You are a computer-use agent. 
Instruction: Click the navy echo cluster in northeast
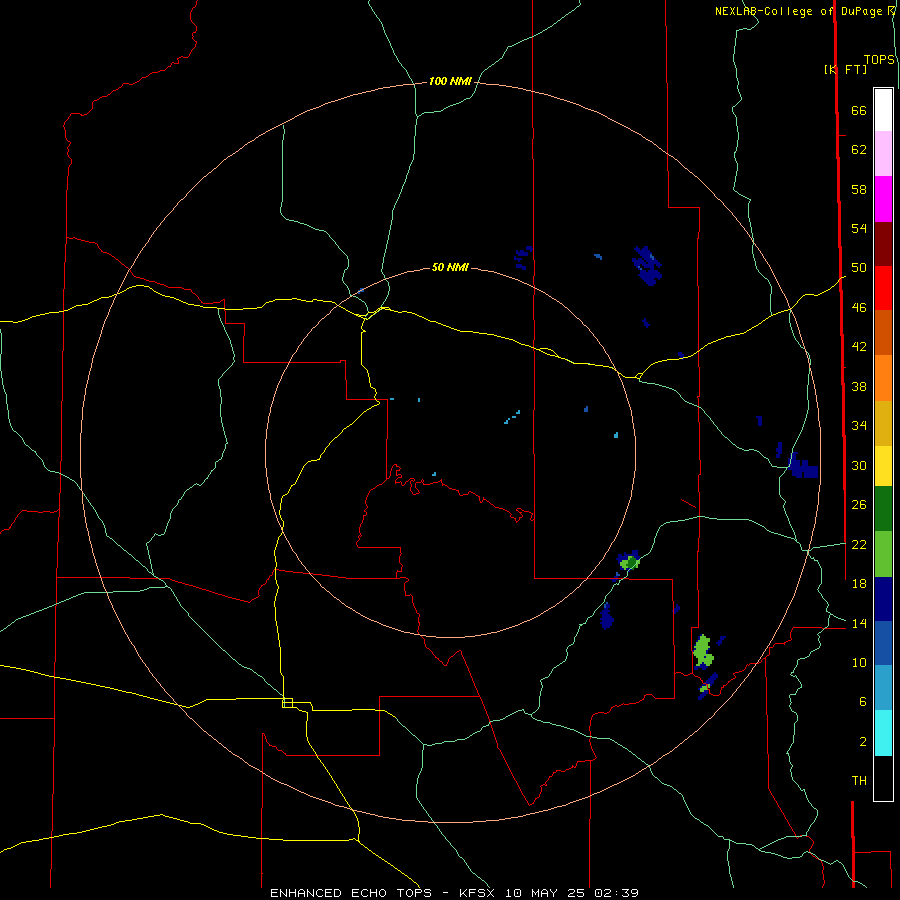click(x=647, y=266)
